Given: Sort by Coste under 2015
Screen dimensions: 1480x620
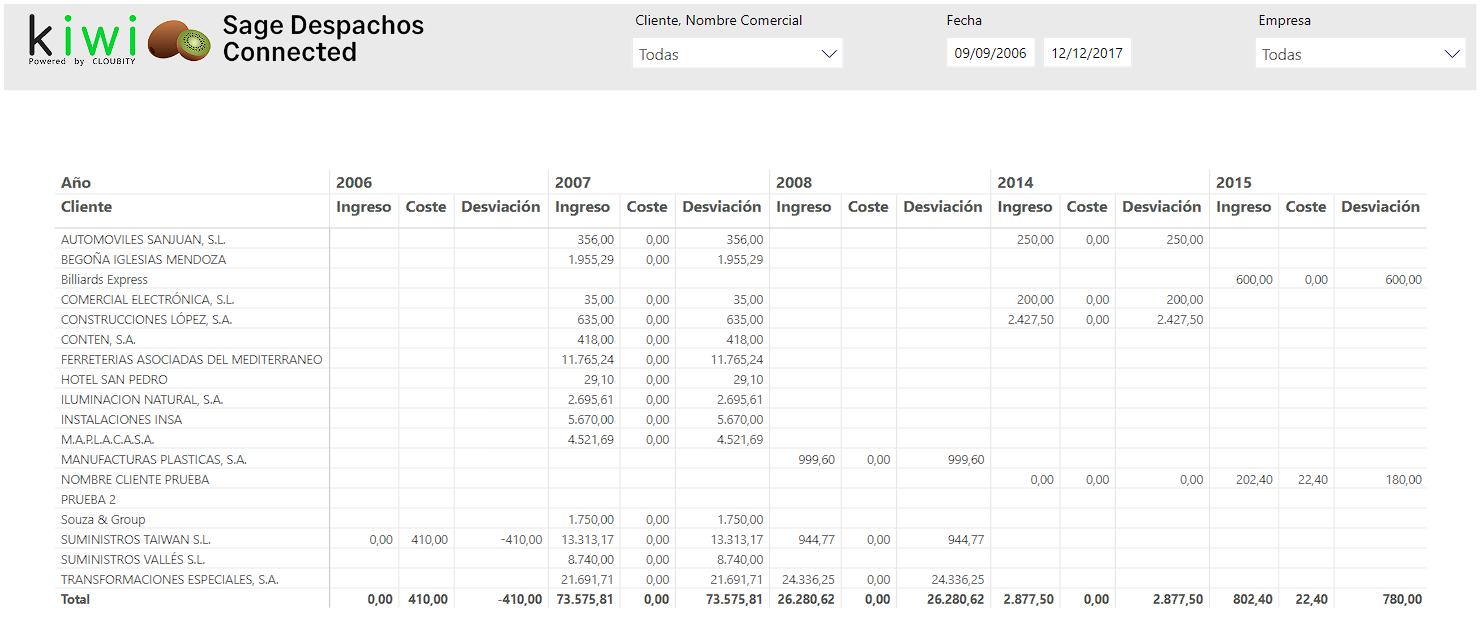Looking at the screenshot, I should pos(1306,207).
